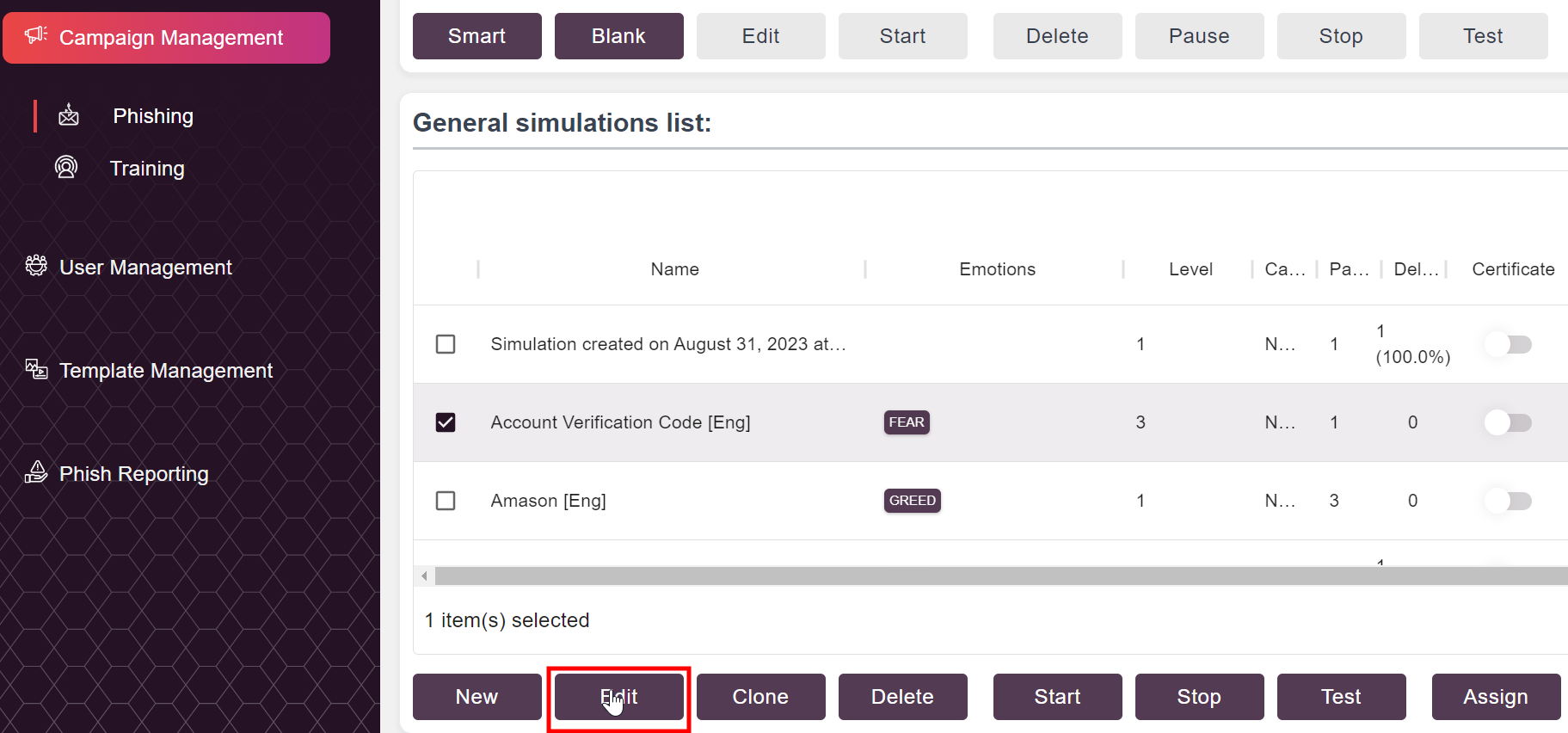The width and height of the screenshot is (1568, 733).
Task: Uncheck the Account Verification Code checkbox
Action: (446, 422)
